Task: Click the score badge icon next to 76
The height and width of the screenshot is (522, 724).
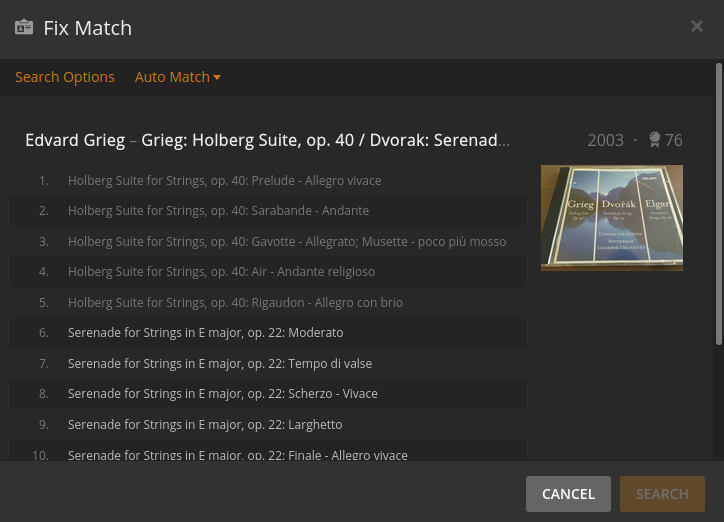Action: pyautogui.click(x=654, y=140)
